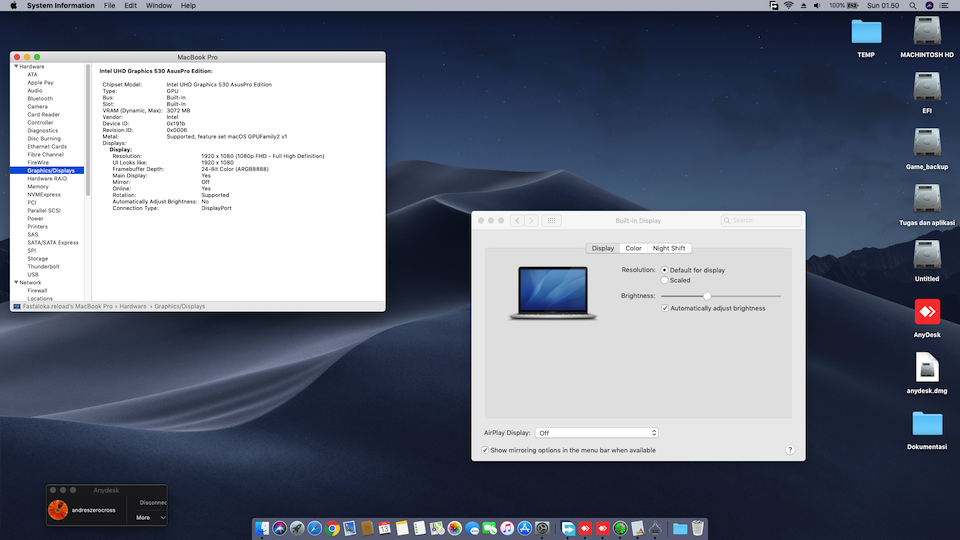The height and width of the screenshot is (540, 960).
Task: Toggle Automatically adjust brightness checkbox
Action: (665, 308)
